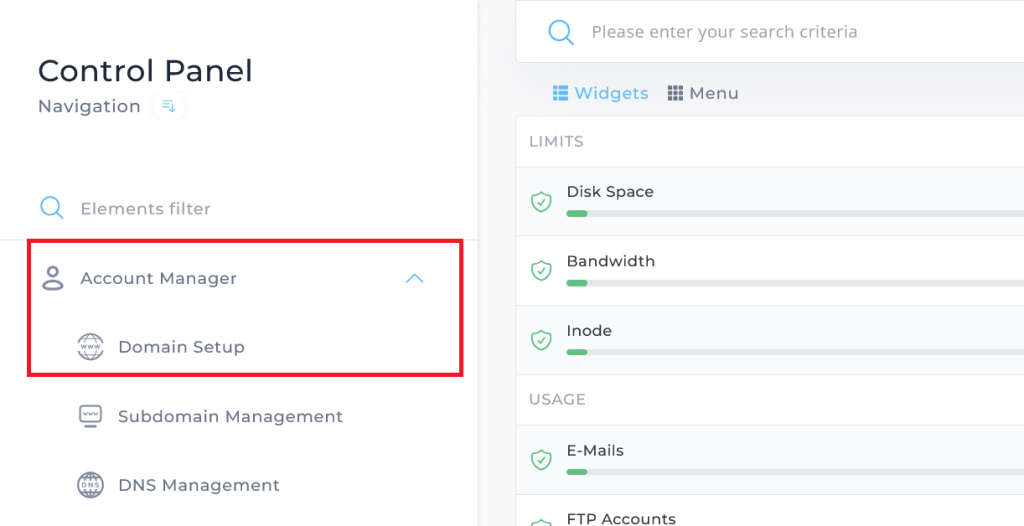The width and height of the screenshot is (1024, 526).
Task: Click the Account Manager person icon
Action: click(52, 278)
